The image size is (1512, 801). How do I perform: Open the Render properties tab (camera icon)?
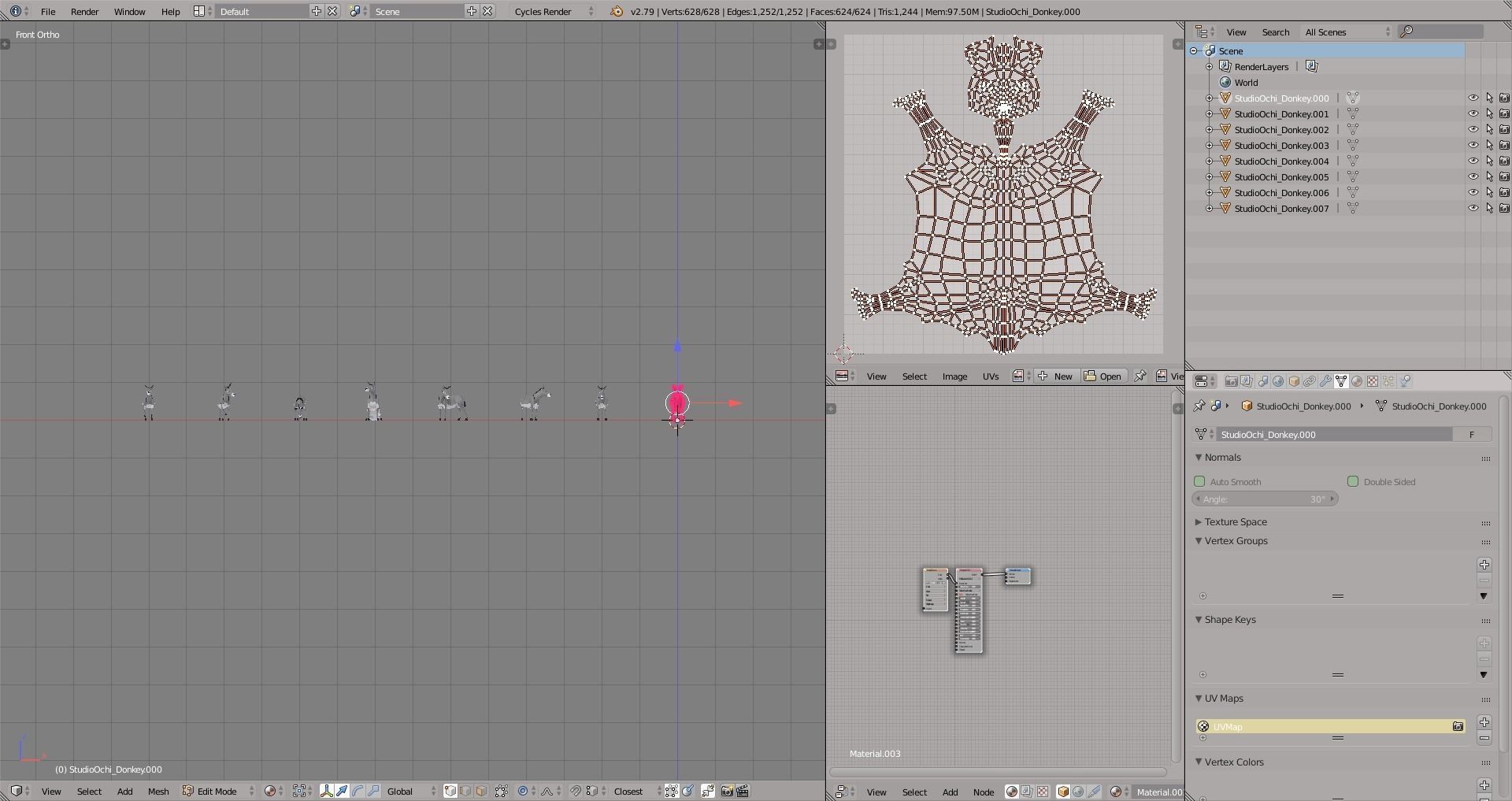pyautogui.click(x=1231, y=381)
